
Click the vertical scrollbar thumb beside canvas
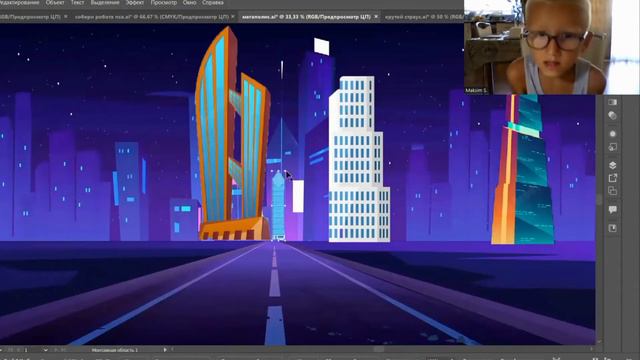pyautogui.click(x=599, y=200)
